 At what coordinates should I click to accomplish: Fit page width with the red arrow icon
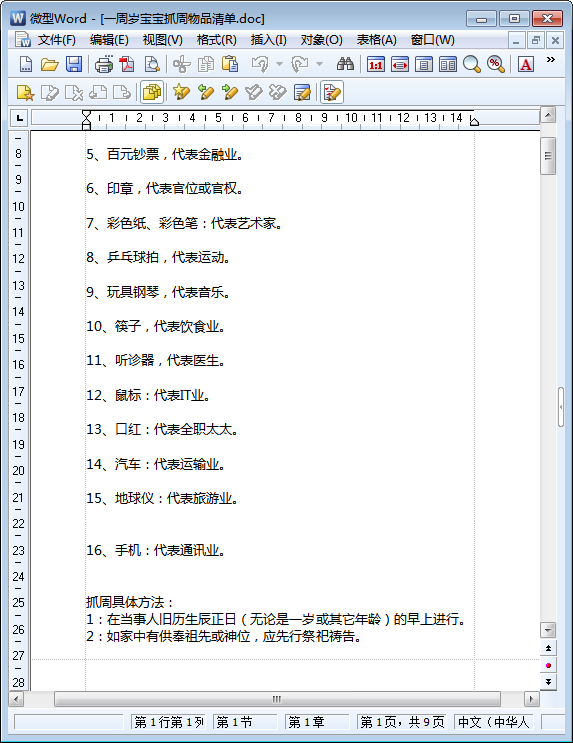click(400, 64)
